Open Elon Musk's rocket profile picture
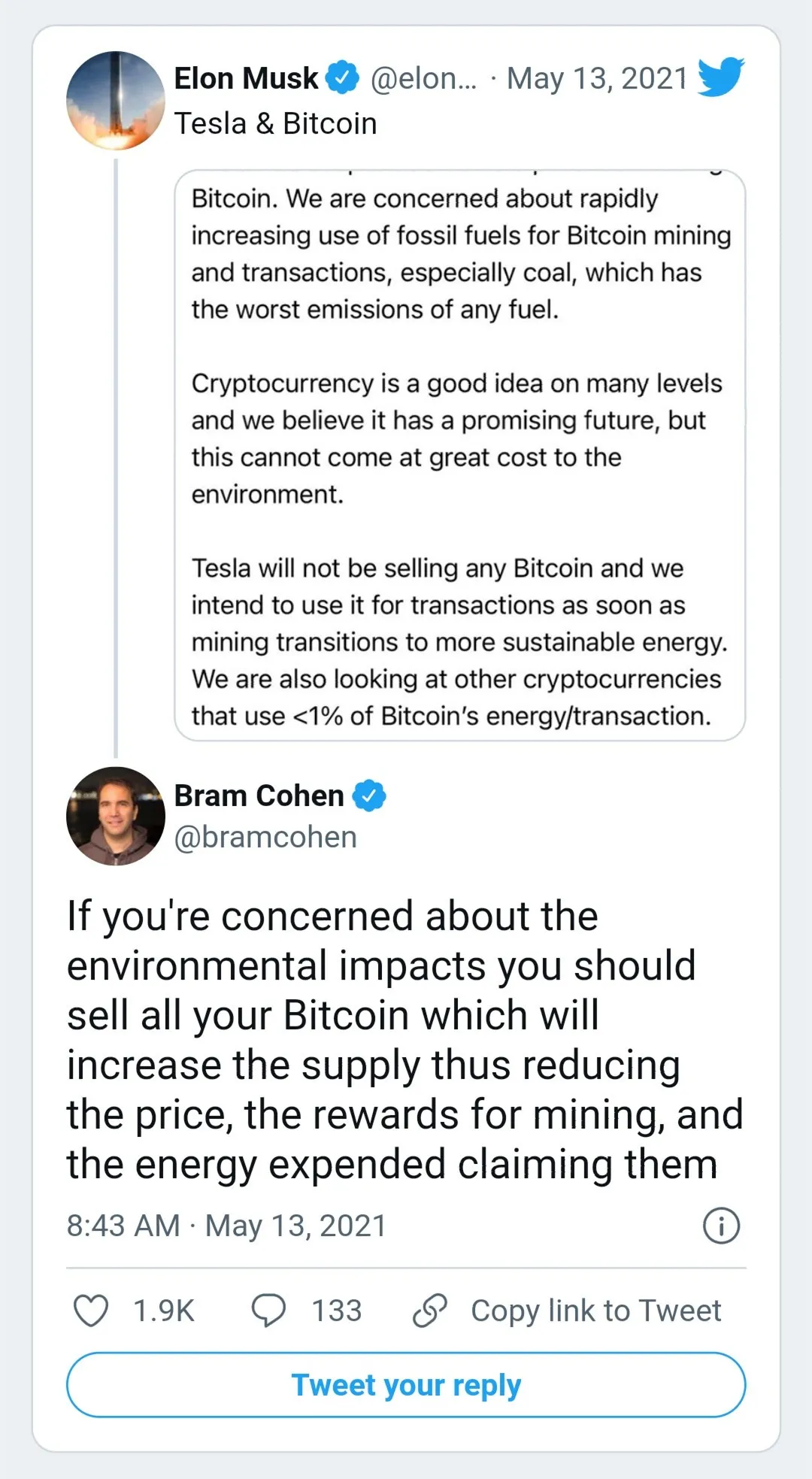812x1479 pixels. pos(116,101)
